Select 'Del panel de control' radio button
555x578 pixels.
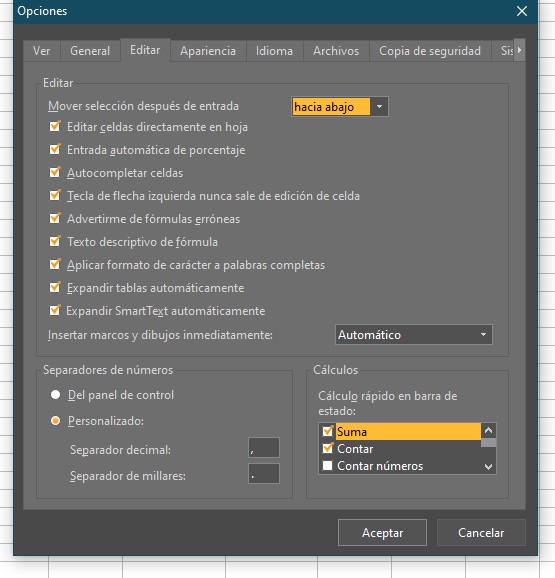pyautogui.click(x=55, y=395)
